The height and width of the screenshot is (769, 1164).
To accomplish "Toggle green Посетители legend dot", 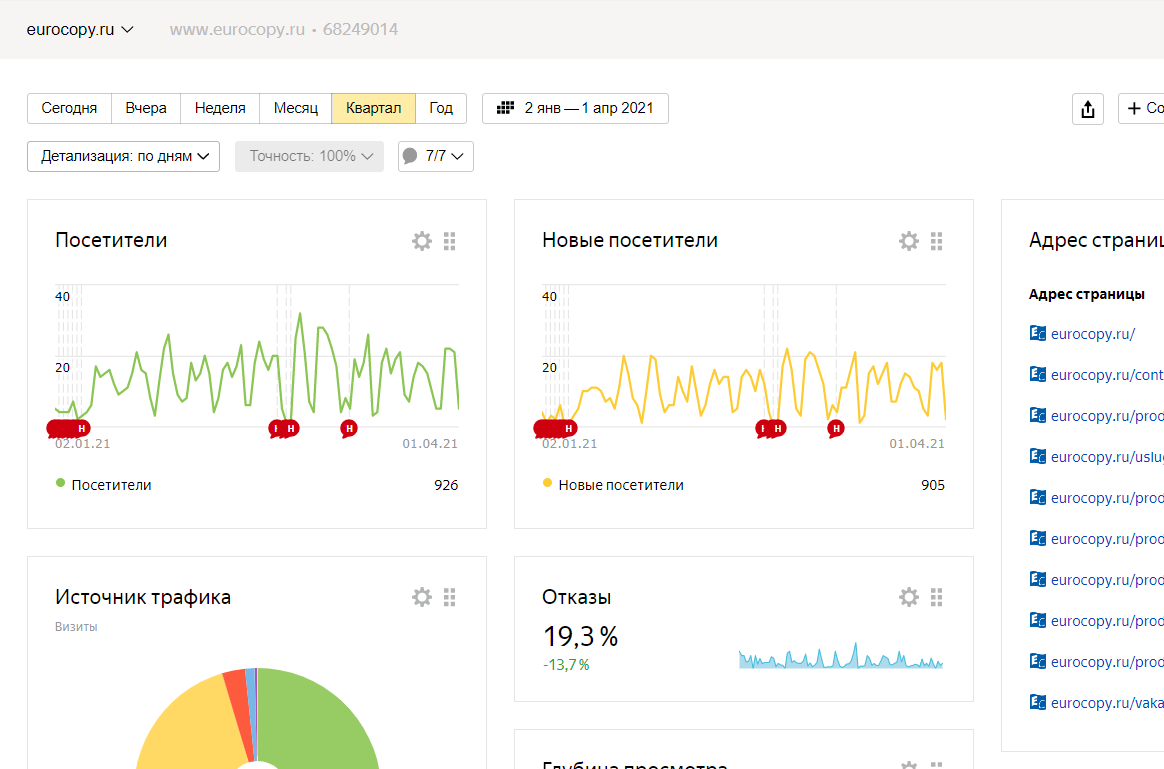I will click(x=61, y=483).
